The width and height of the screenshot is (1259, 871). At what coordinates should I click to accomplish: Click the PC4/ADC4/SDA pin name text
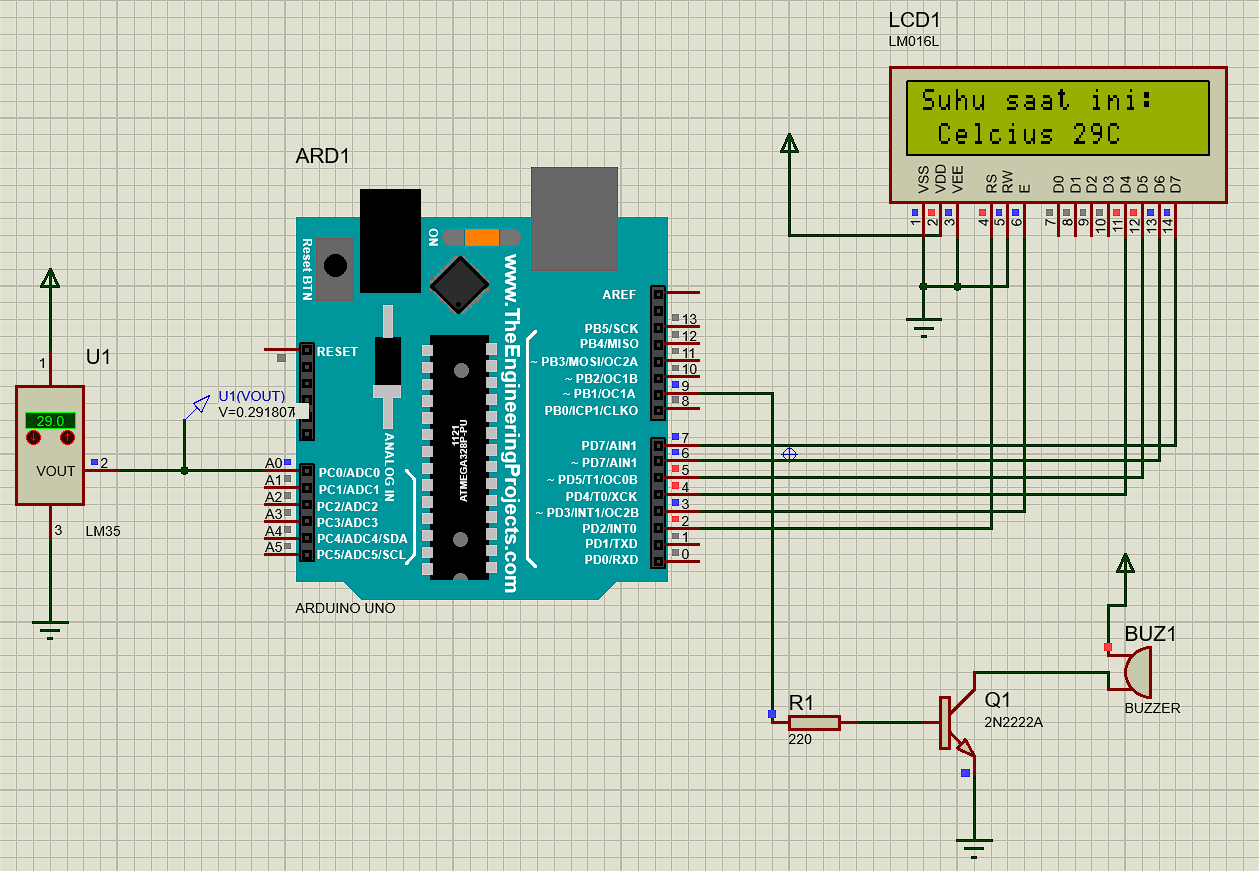click(362, 539)
